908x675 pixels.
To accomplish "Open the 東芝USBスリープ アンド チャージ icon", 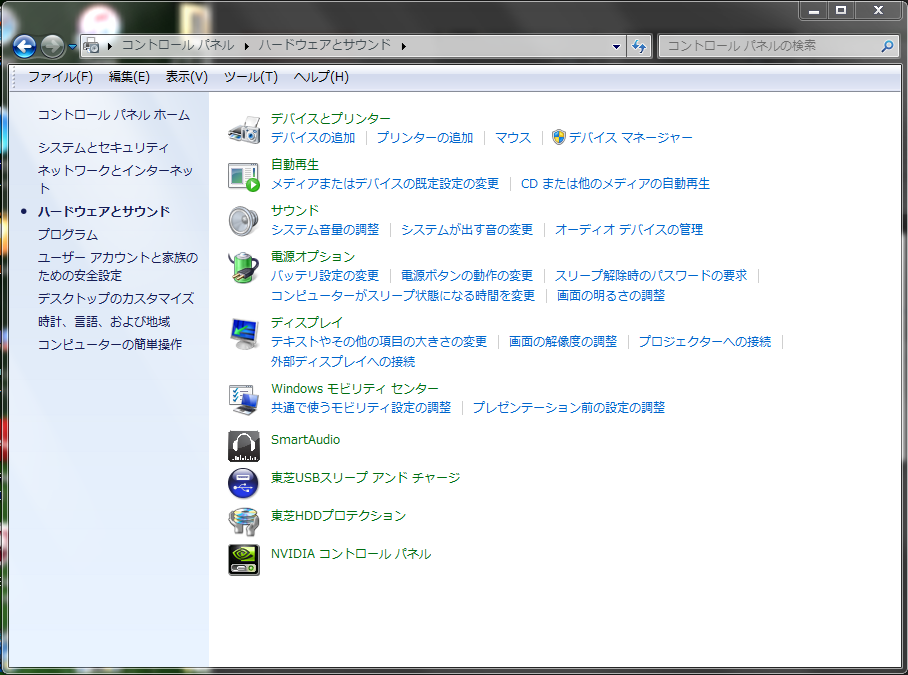I will (244, 483).
